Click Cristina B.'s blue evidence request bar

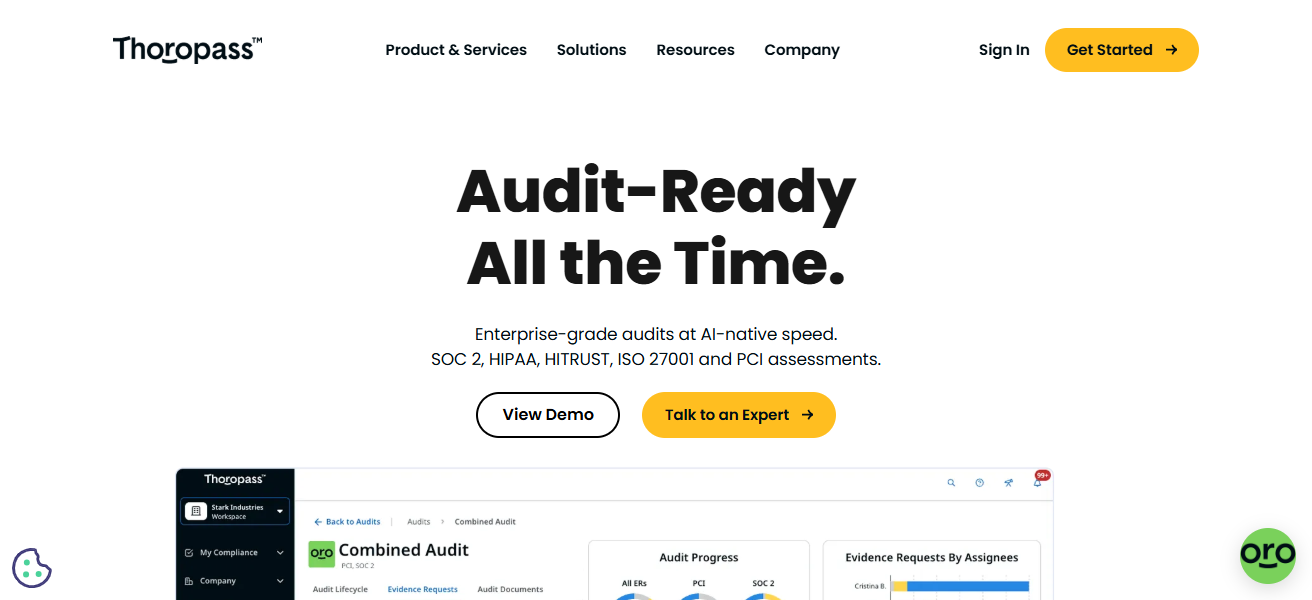click(968, 586)
